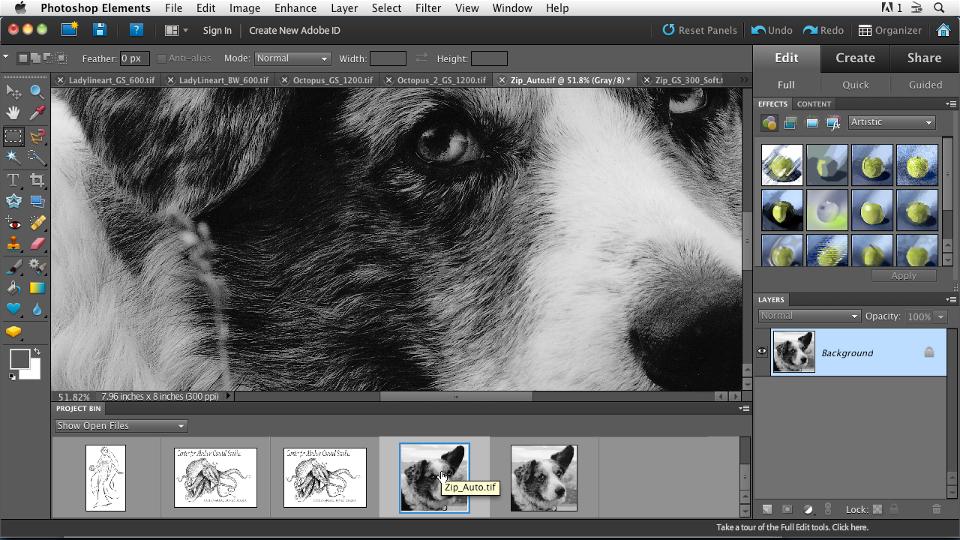Image resolution: width=960 pixels, height=540 pixels.
Task: Select the Red Eye Removal tool
Action: coord(13,223)
